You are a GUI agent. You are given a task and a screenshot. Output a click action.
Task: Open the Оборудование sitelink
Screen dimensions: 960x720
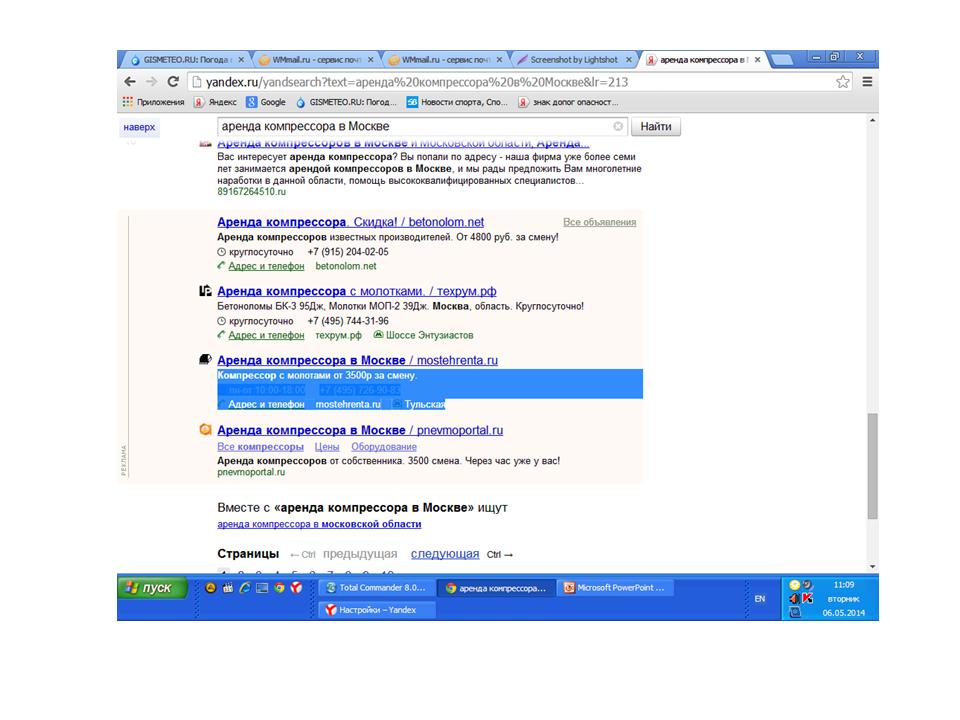click(x=384, y=447)
